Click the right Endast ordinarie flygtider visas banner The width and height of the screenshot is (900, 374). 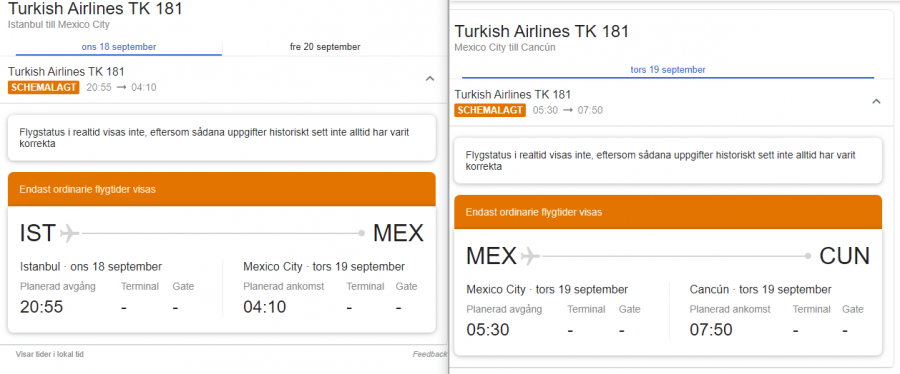pyautogui.click(x=668, y=212)
